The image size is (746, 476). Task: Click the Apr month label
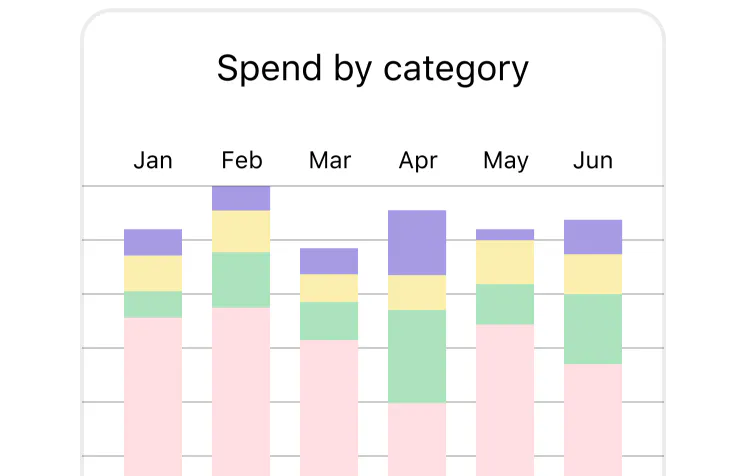(417, 160)
